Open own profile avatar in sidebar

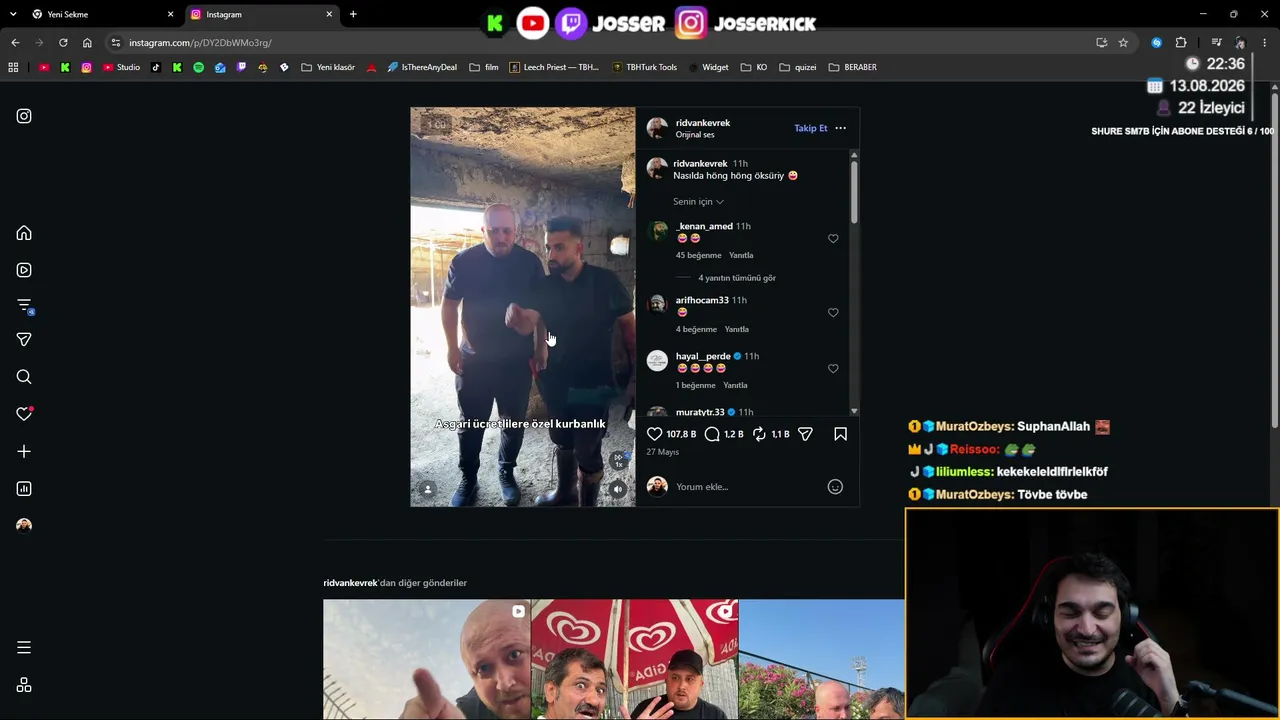(x=24, y=526)
